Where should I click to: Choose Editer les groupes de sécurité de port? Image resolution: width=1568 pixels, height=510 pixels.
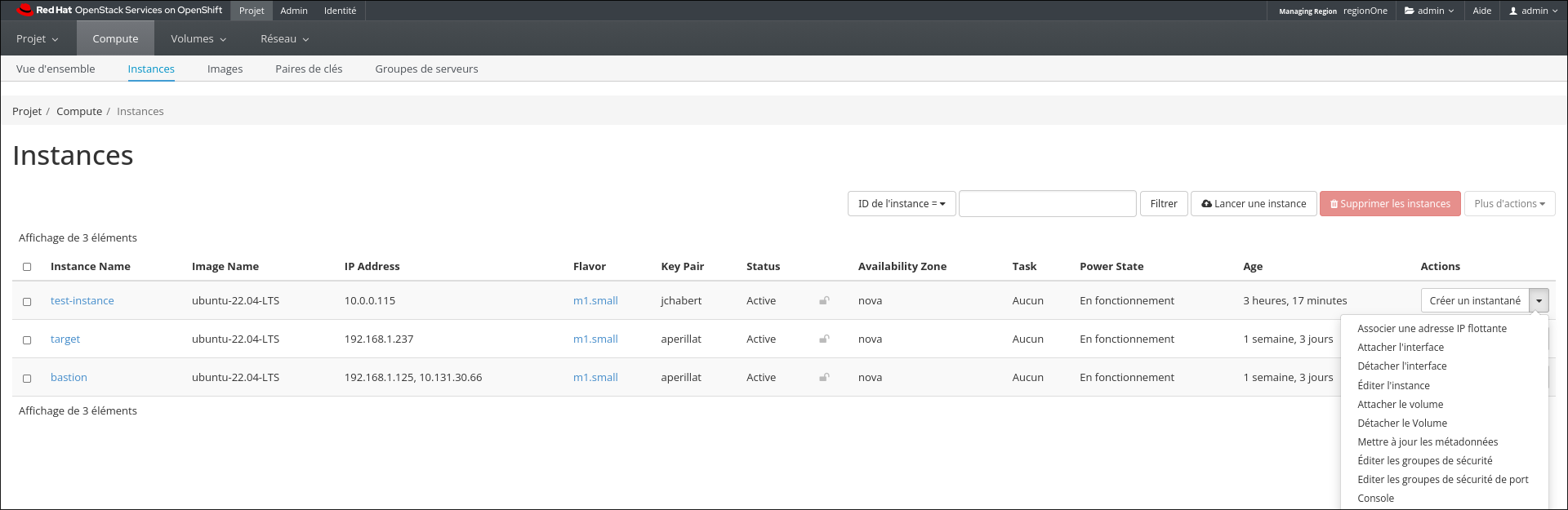(x=1444, y=479)
